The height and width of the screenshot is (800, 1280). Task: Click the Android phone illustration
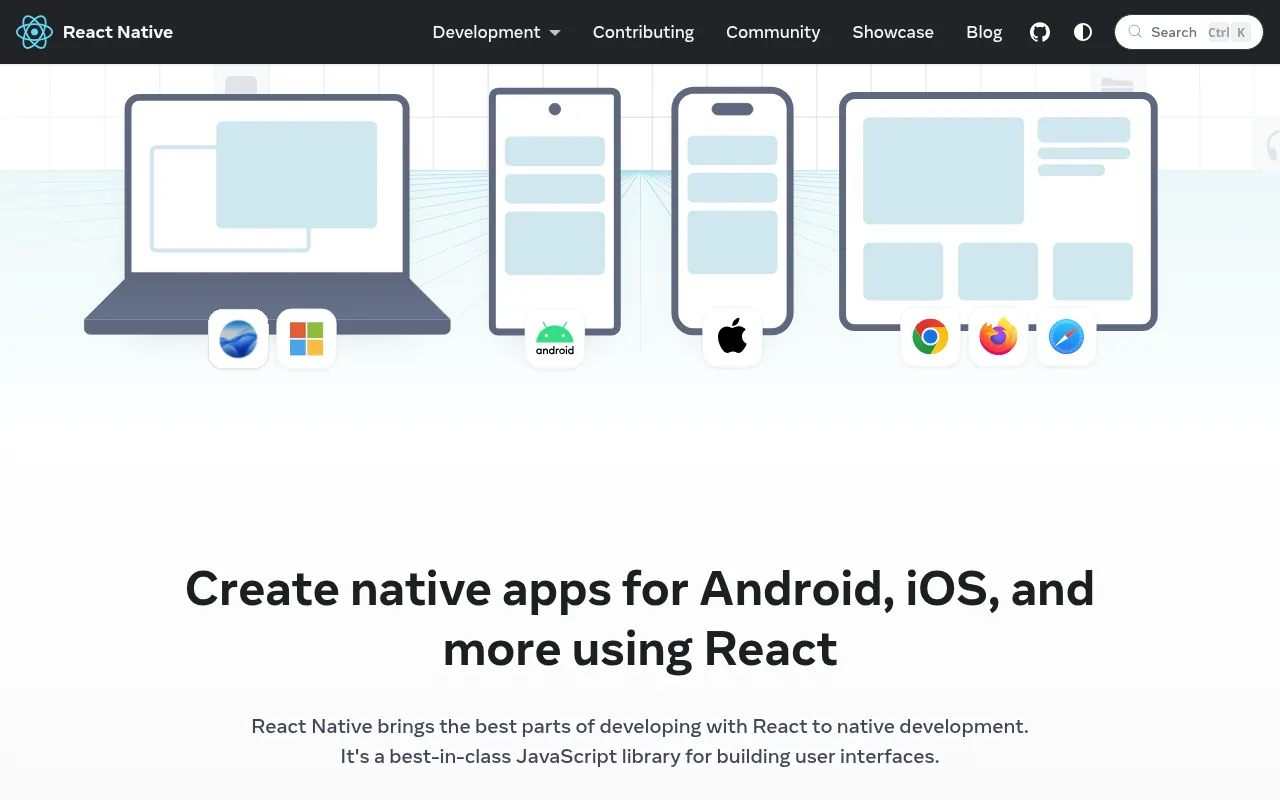(555, 211)
